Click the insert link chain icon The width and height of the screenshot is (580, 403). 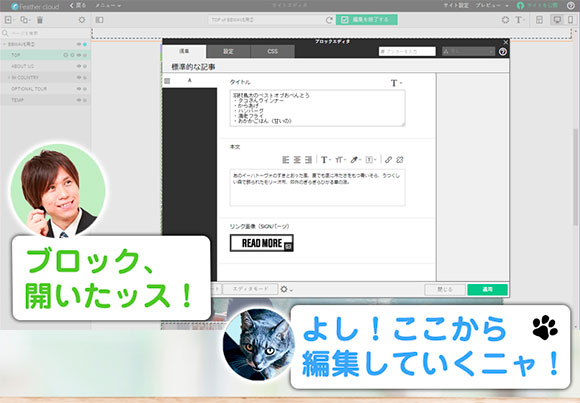coord(388,159)
